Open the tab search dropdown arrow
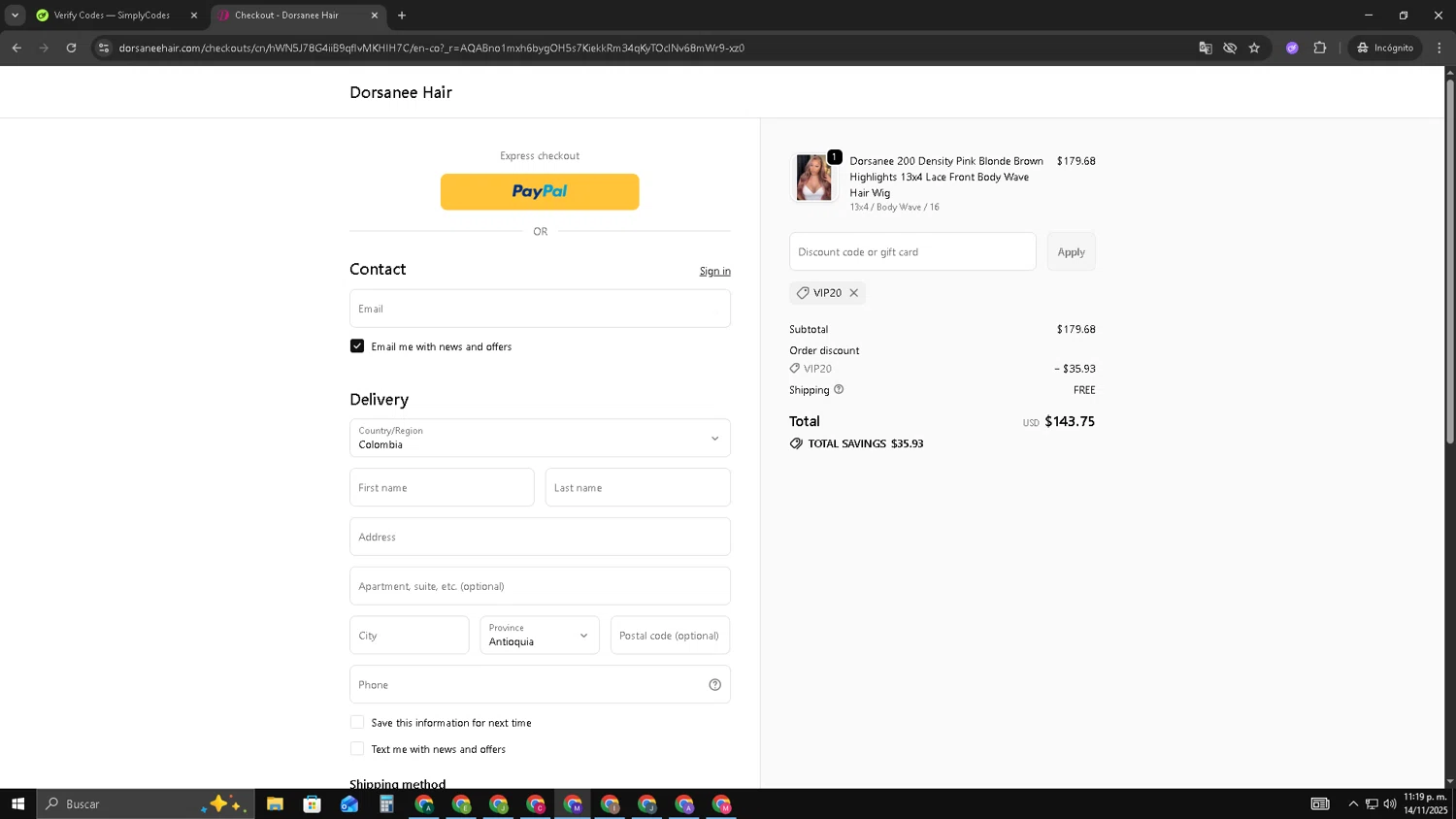Screen dimensions: 1456x819 15,16
